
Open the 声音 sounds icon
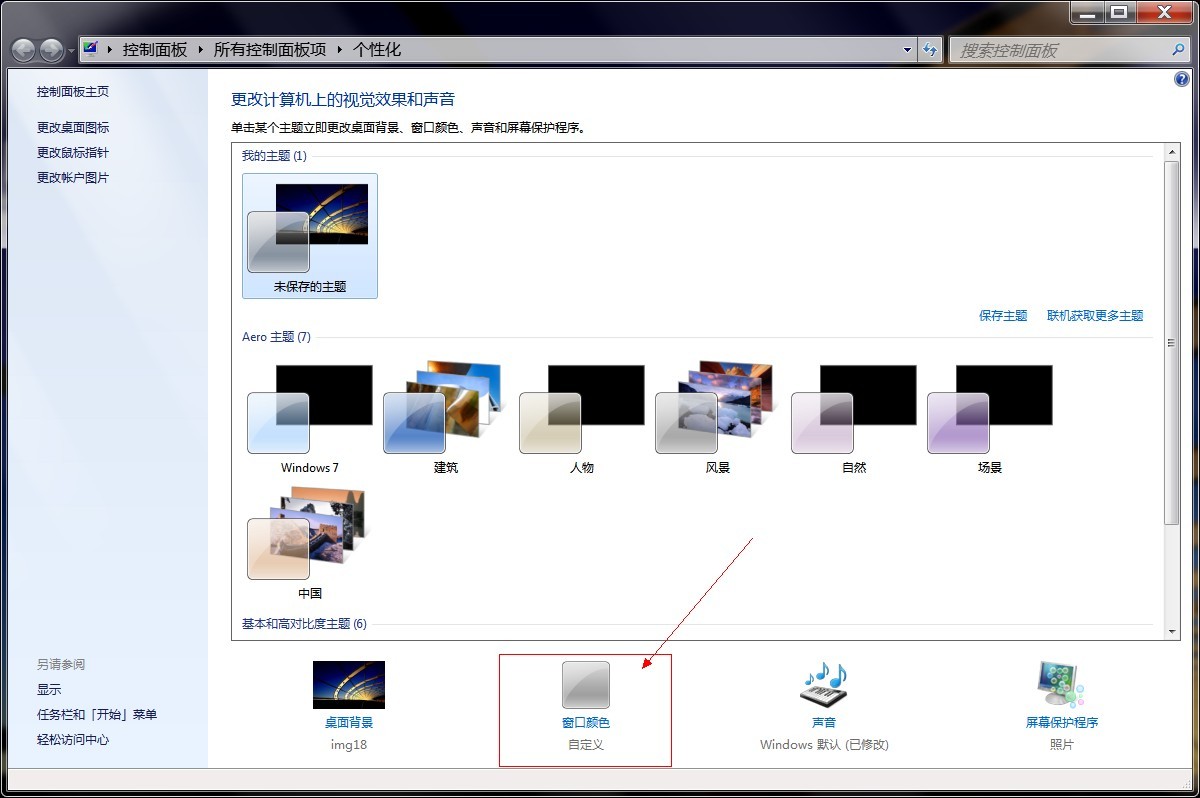tap(824, 685)
